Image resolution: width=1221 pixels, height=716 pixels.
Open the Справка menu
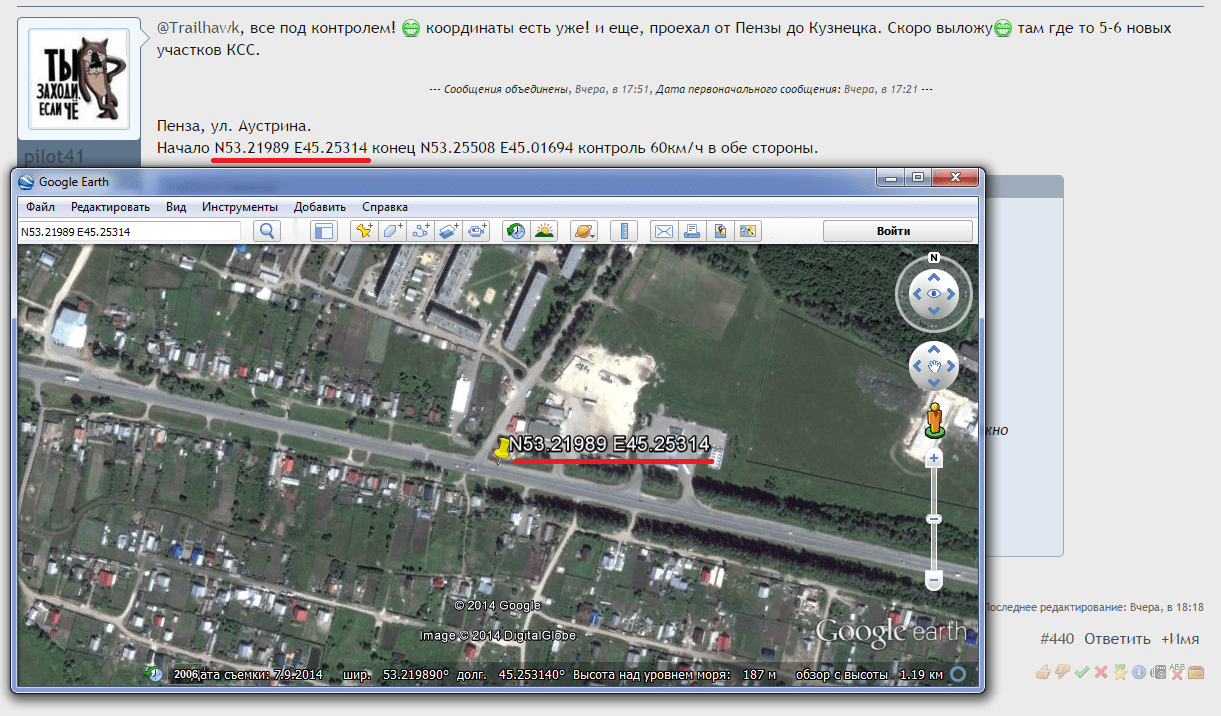coord(385,207)
